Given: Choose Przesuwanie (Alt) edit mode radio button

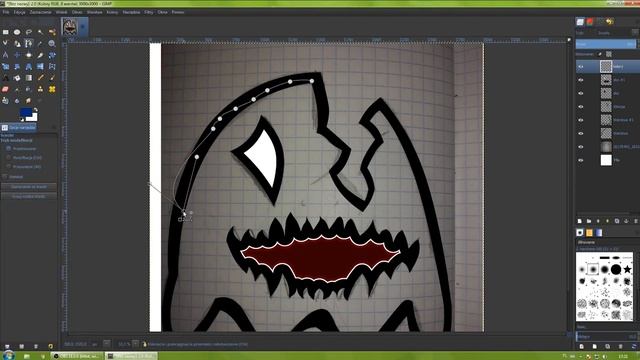Looking at the screenshot, I should click(x=9, y=167).
